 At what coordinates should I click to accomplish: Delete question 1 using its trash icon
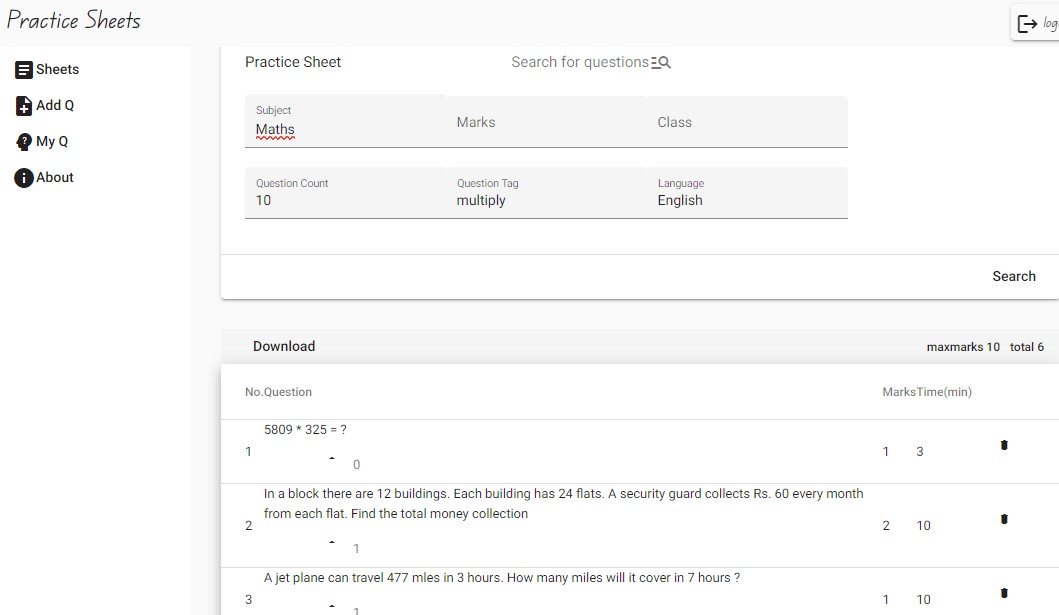[1004, 445]
